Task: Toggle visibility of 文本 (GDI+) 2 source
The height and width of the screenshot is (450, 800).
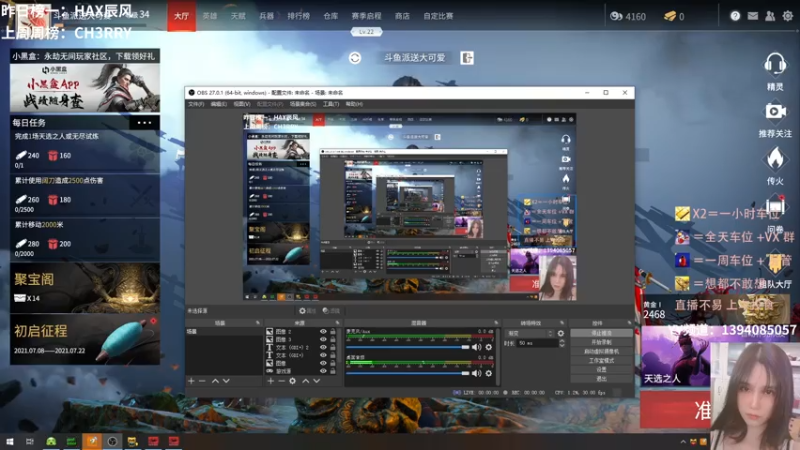Action: click(323, 347)
